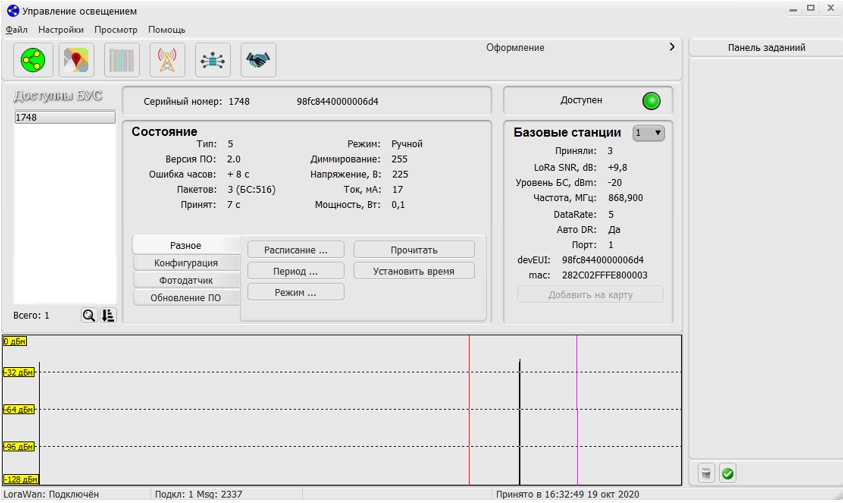Open the Настройки menu
This screenshot has height=503, width=843.
tap(61, 30)
